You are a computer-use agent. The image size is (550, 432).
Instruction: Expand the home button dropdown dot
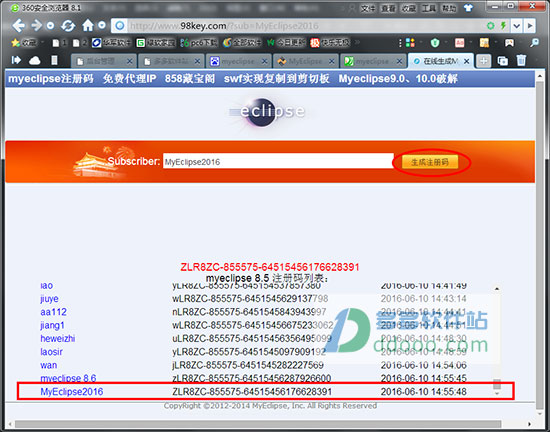[102, 25]
